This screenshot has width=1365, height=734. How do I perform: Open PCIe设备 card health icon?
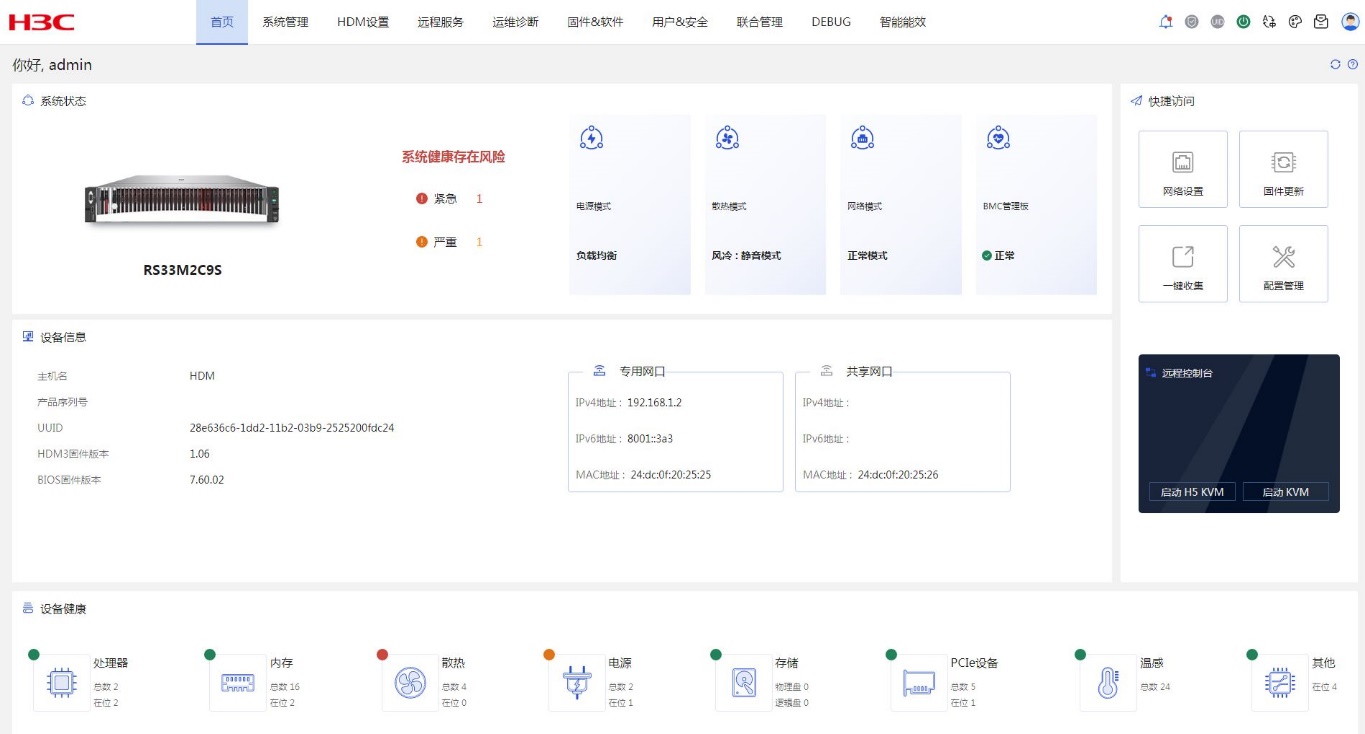[x=918, y=683]
